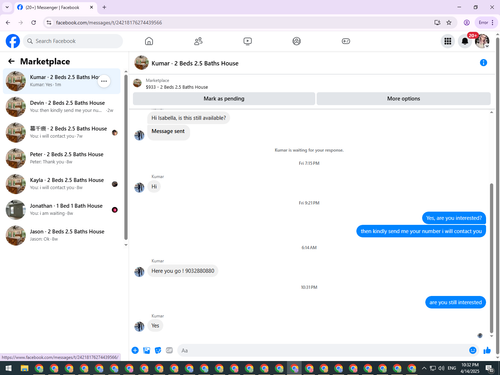Screen dimensions: 500x375
Task: Choose a sticker icon in the composer
Action: [158, 350]
